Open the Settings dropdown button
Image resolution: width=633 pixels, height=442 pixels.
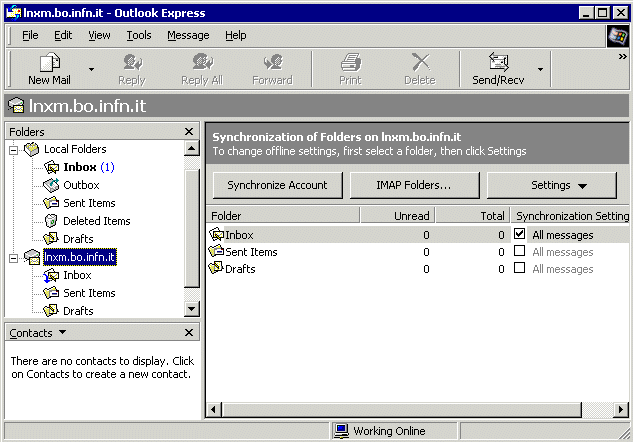(551, 185)
